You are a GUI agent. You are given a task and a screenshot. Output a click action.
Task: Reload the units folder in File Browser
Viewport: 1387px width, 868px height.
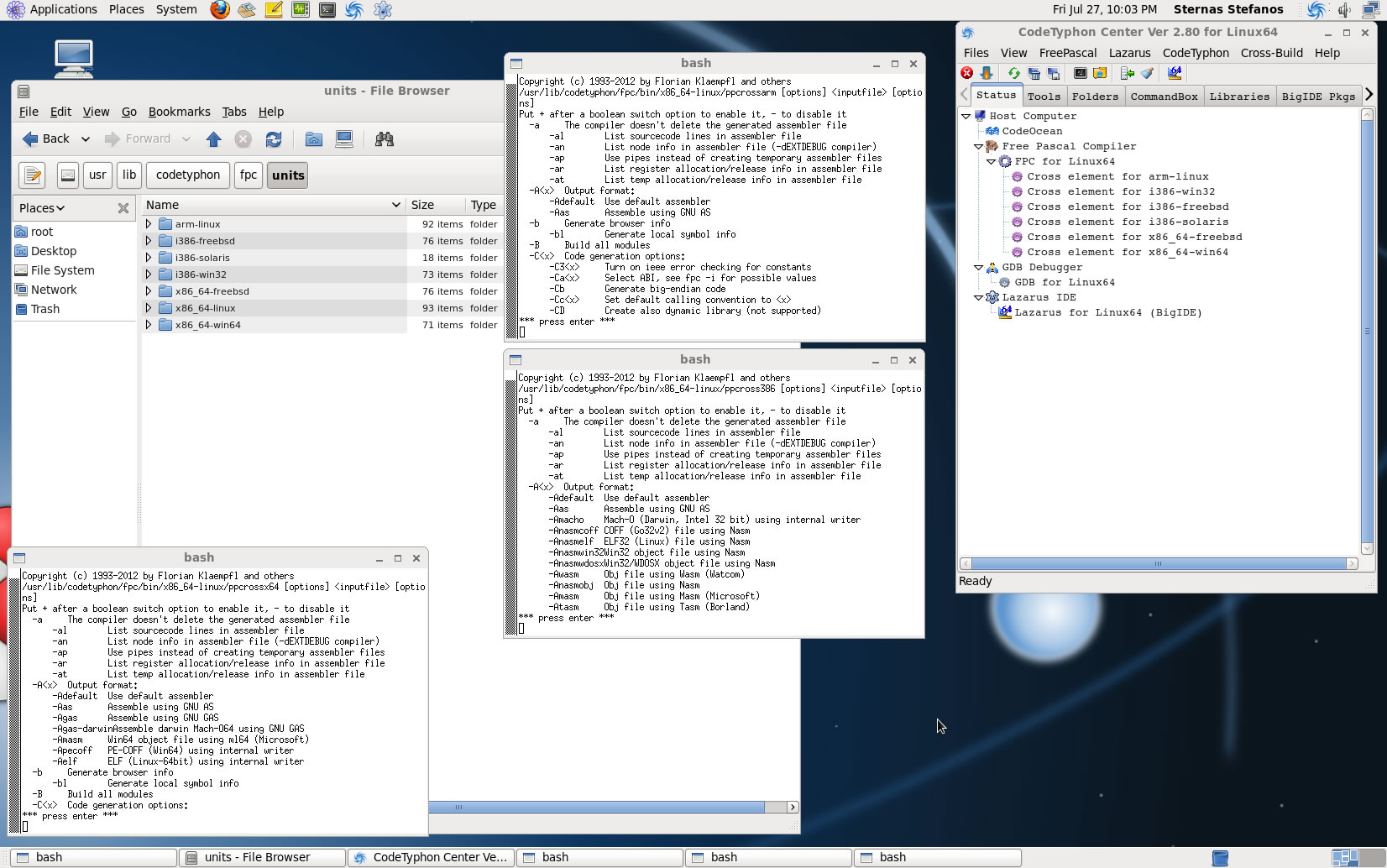point(273,139)
